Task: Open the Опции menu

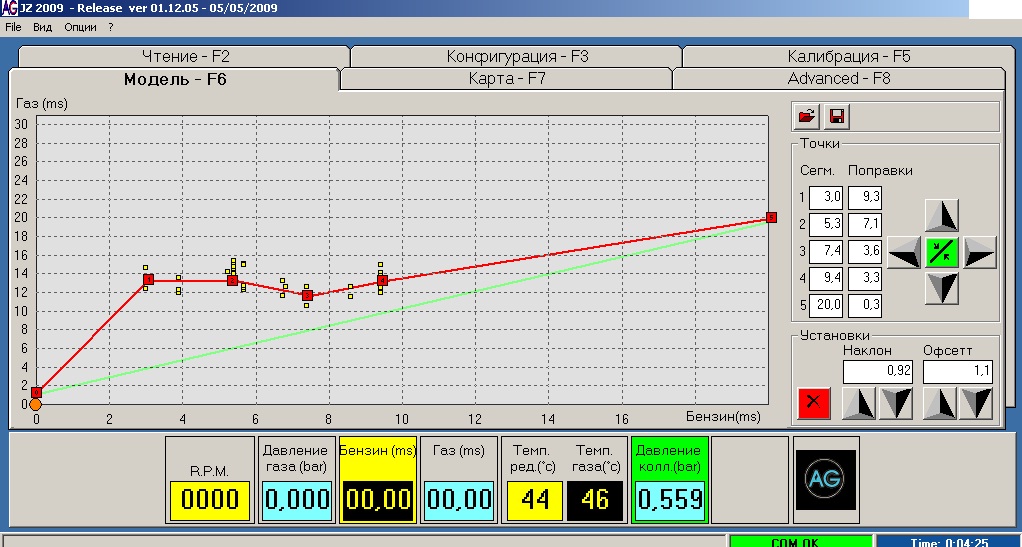Action: pyautogui.click(x=80, y=27)
